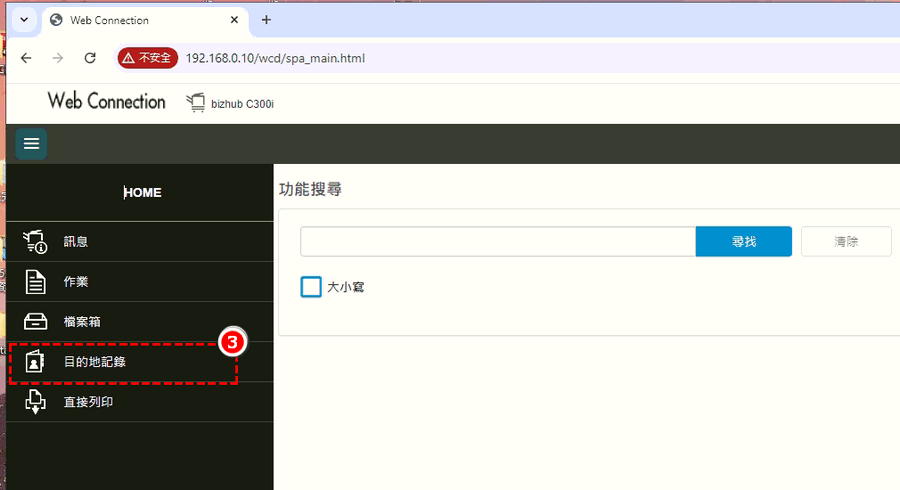Click the 作業 document icon
Image resolution: width=900 pixels, height=490 pixels.
coord(35,282)
